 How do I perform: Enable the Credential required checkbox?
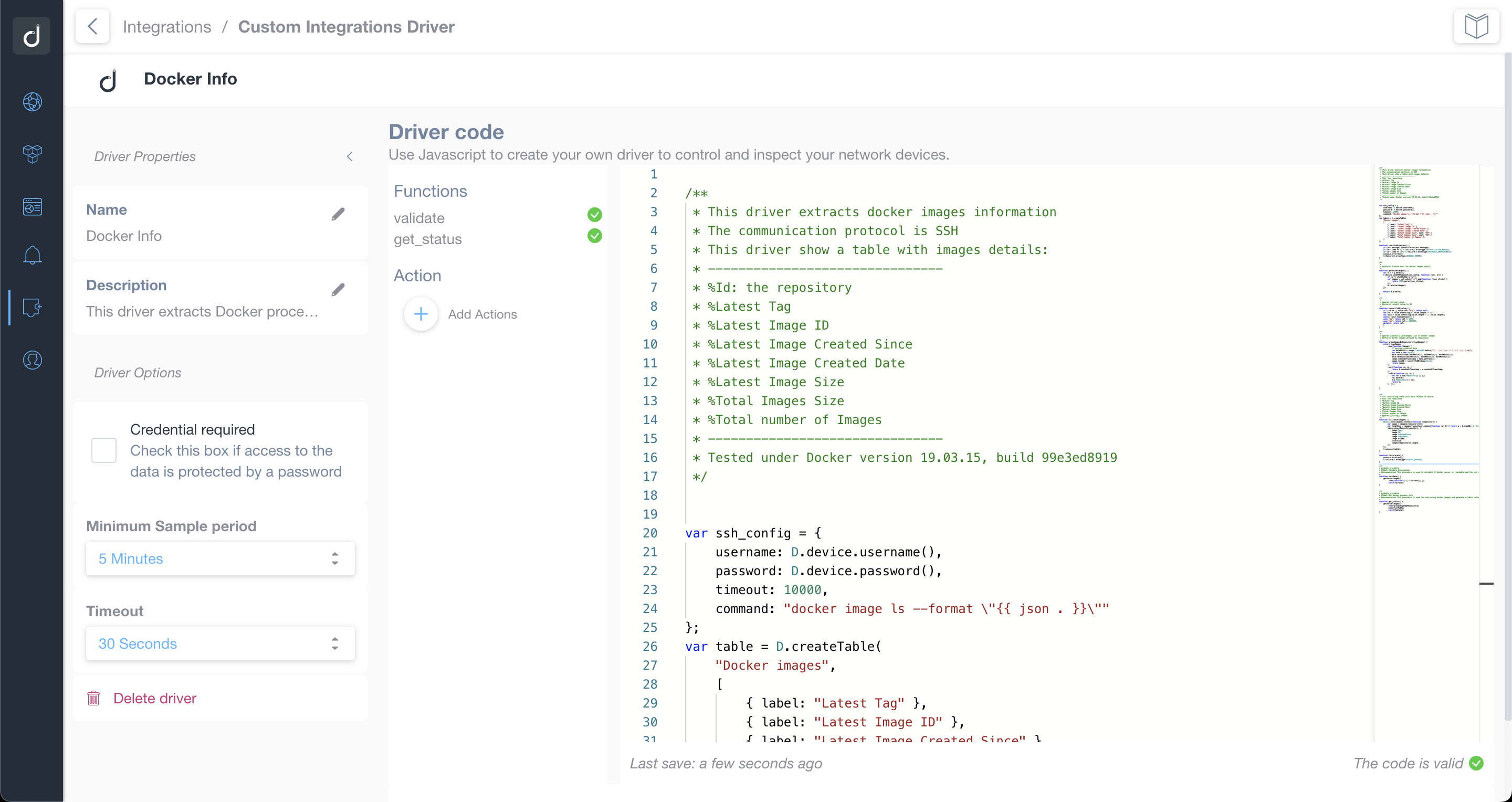104,450
